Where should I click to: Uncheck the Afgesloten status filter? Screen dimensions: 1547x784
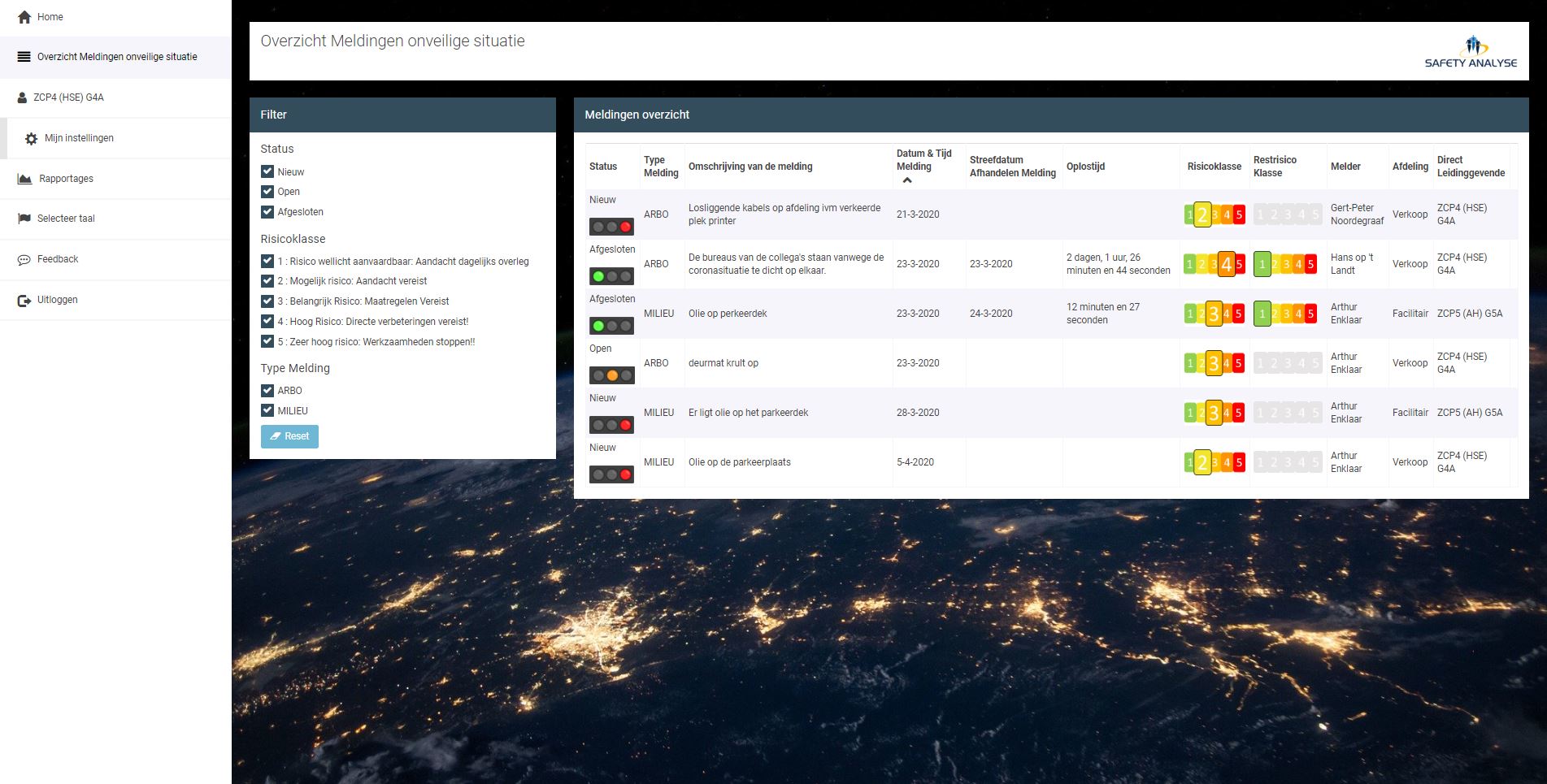pyautogui.click(x=267, y=211)
